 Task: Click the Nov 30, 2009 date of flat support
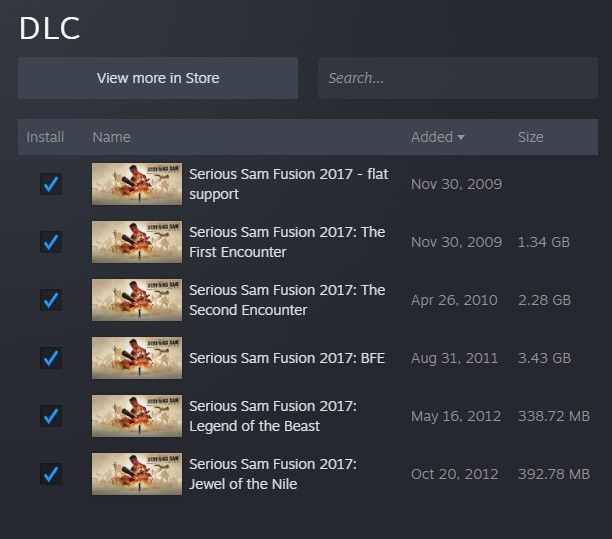pyautogui.click(x=456, y=184)
